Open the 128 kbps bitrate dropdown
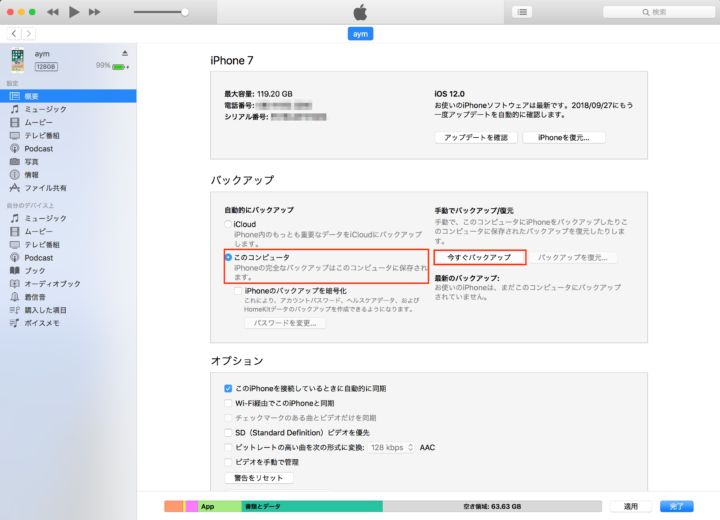The height and width of the screenshot is (520, 720). (x=392, y=447)
